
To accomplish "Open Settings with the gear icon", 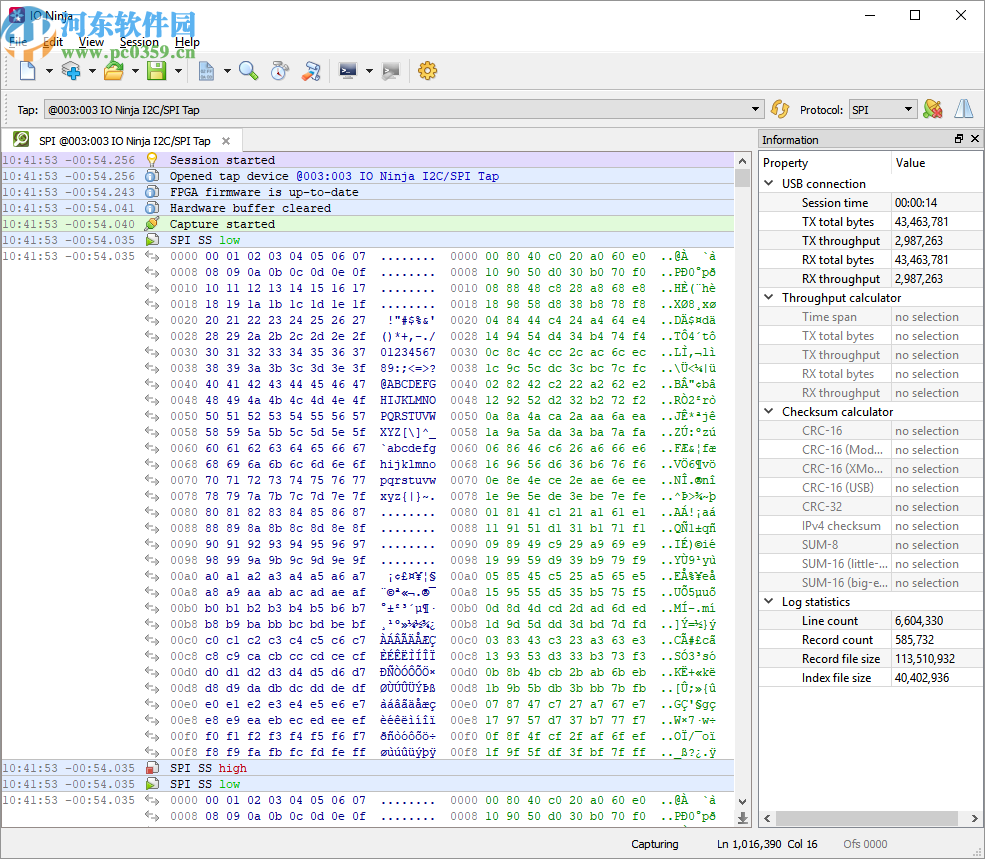I will click(428, 70).
